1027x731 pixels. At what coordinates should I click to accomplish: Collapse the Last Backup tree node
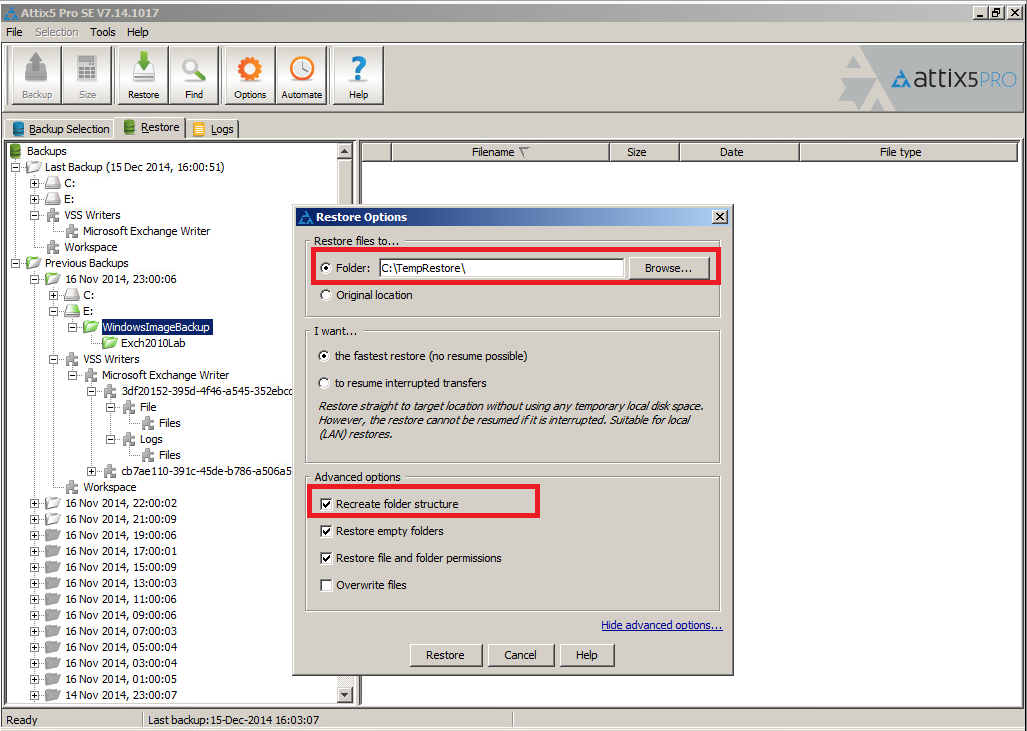(x=15, y=168)
